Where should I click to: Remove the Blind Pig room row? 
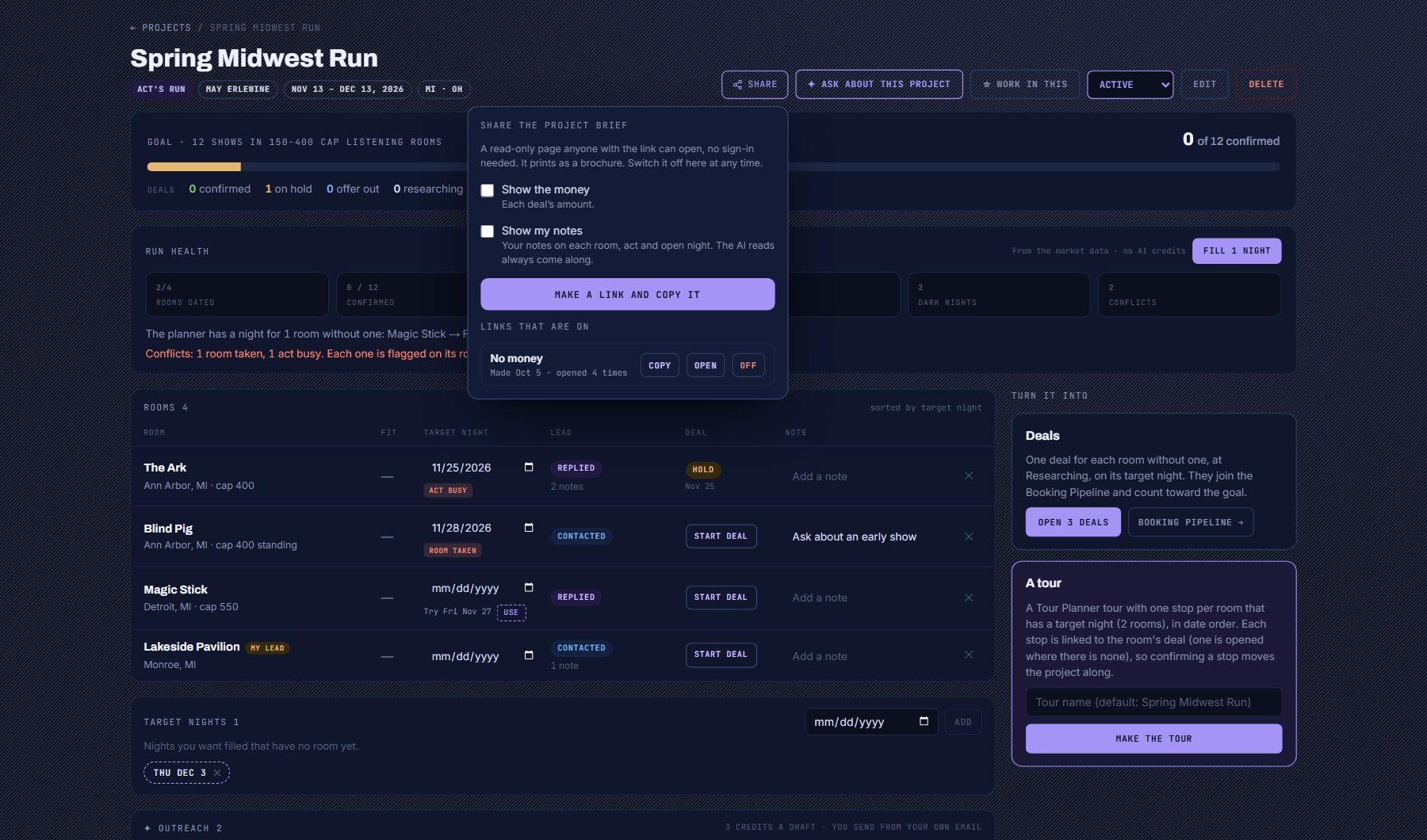pyautogui.click(x=968, y=536)
